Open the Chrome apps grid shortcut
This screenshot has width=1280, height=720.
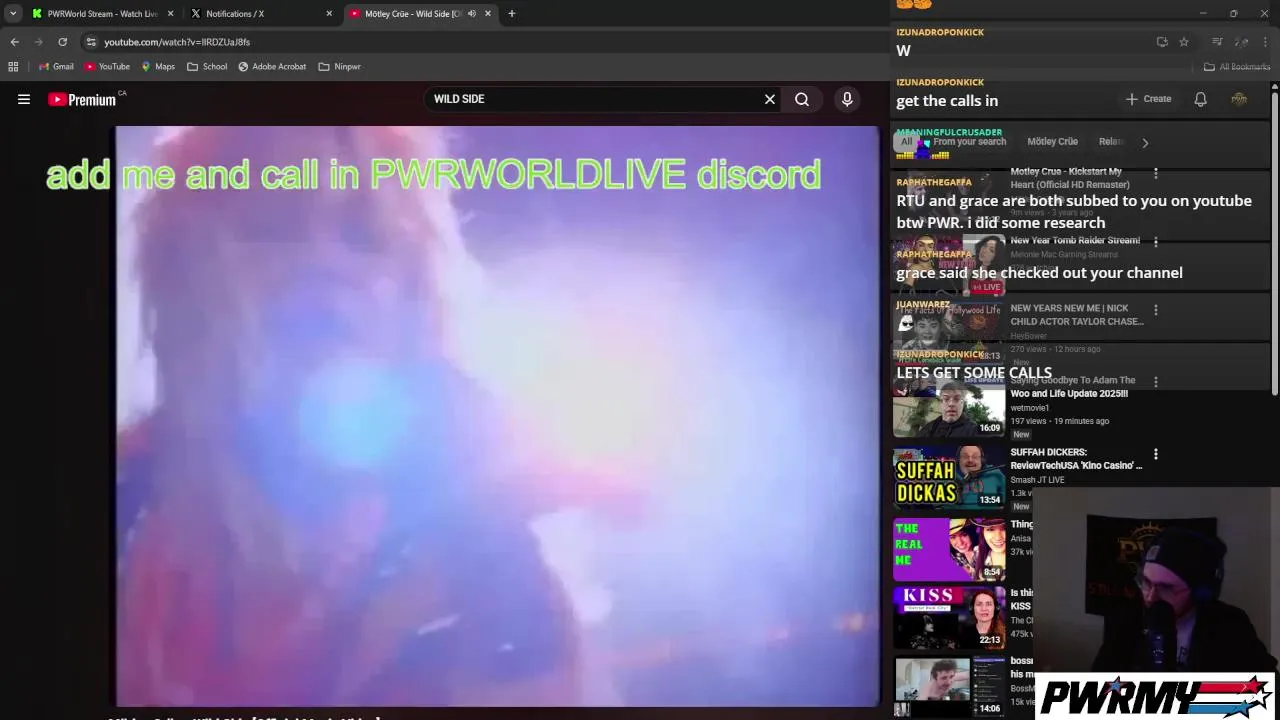coord(13,66)
